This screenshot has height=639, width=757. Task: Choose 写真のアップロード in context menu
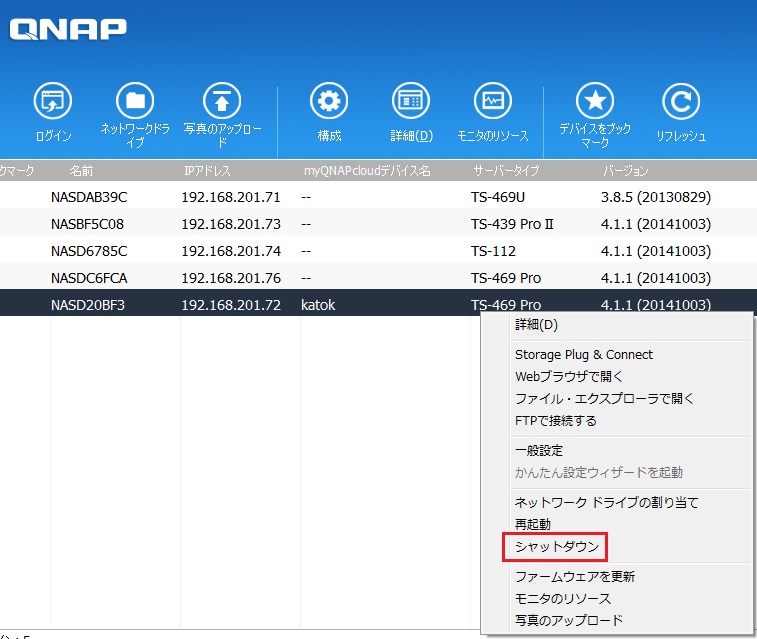click(x=569, y=620)
